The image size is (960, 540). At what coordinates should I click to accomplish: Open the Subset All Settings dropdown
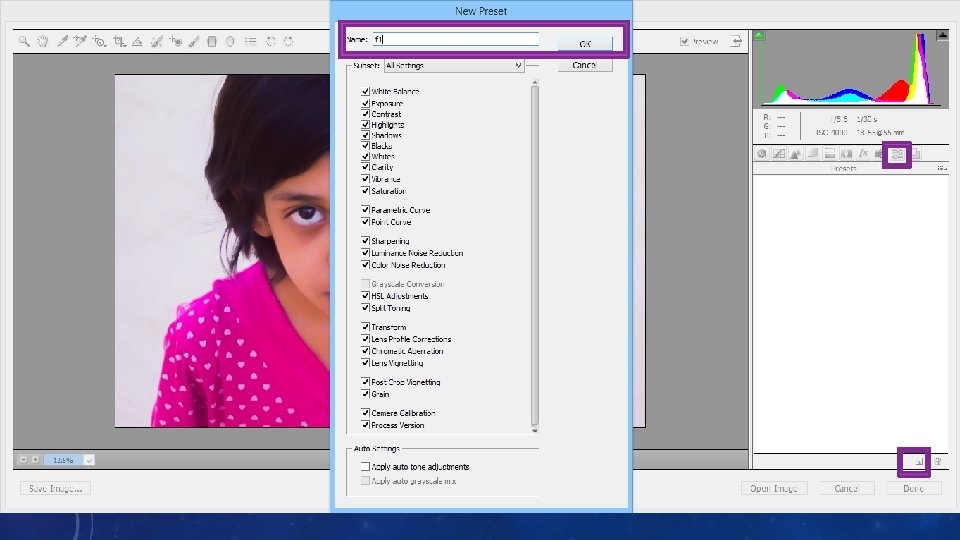pos(454,66)
